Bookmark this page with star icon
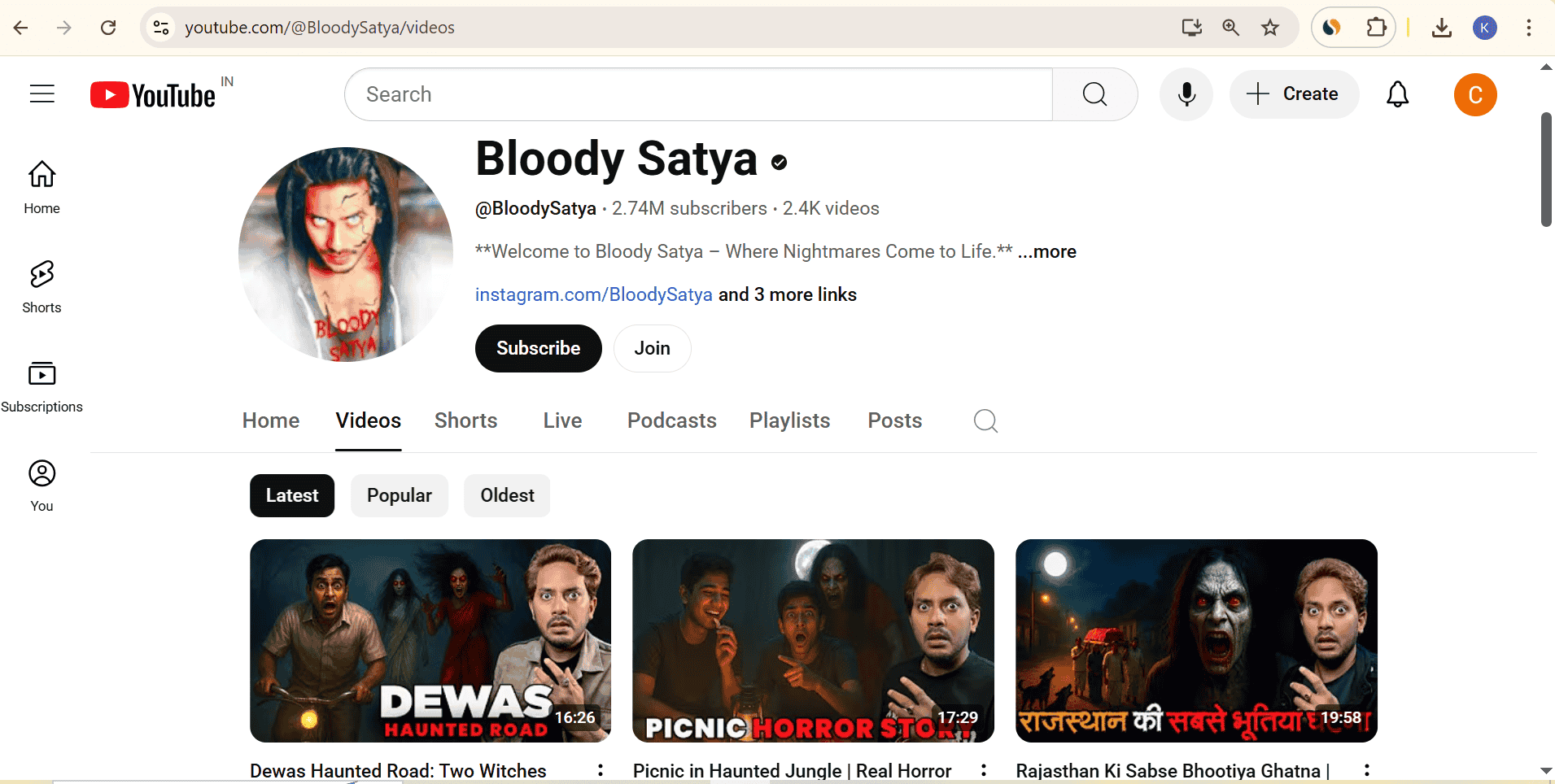Screen dimensions: 1555x784 coord(1270,28)
